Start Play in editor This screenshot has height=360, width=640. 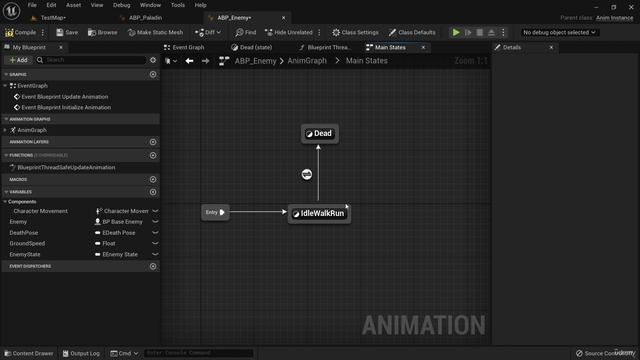[x=456, y=32]
